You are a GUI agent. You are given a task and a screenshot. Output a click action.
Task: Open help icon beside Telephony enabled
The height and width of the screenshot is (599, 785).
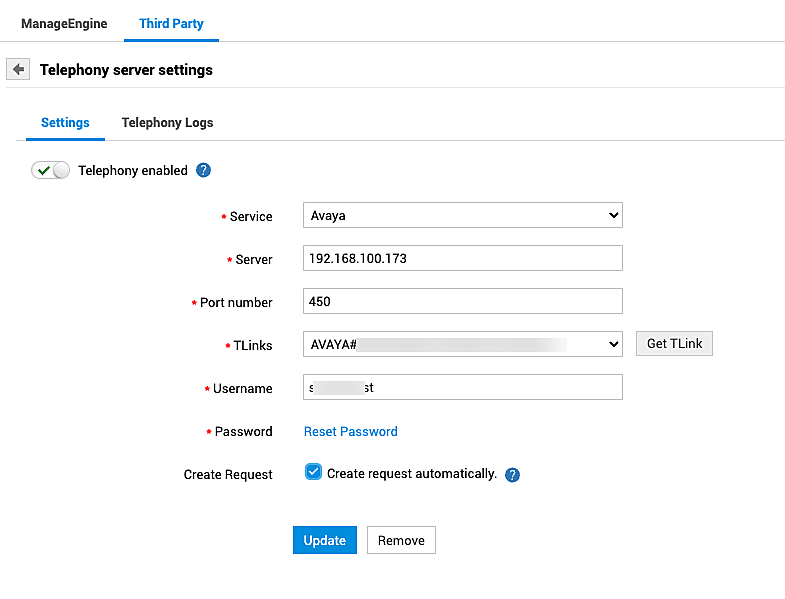(204, 170)
